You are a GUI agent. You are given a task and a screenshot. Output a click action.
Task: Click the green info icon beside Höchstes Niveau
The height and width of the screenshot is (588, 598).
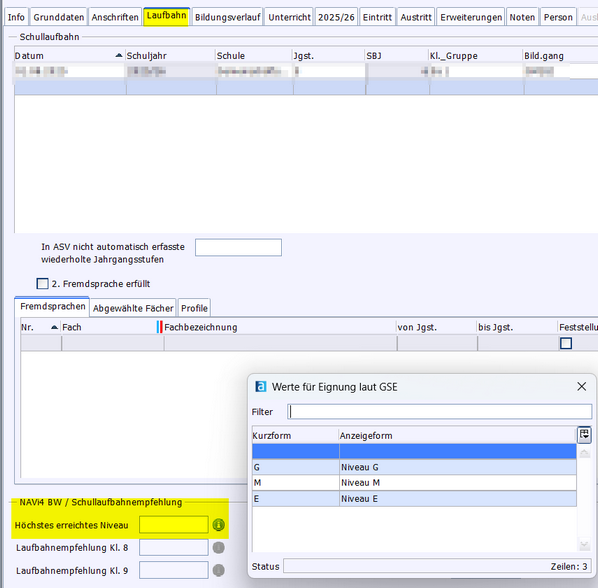(x=219, y=525)
